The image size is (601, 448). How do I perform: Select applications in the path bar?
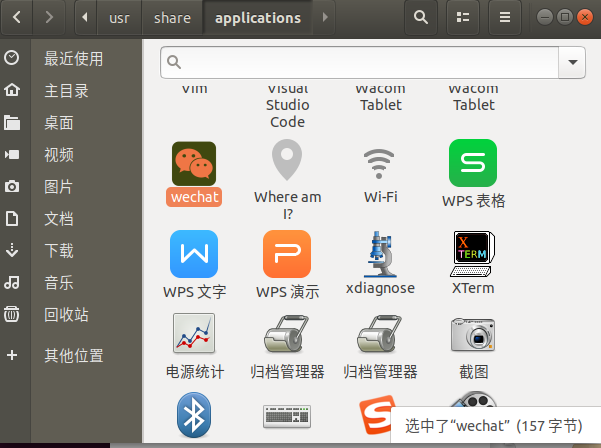(258, 18)
